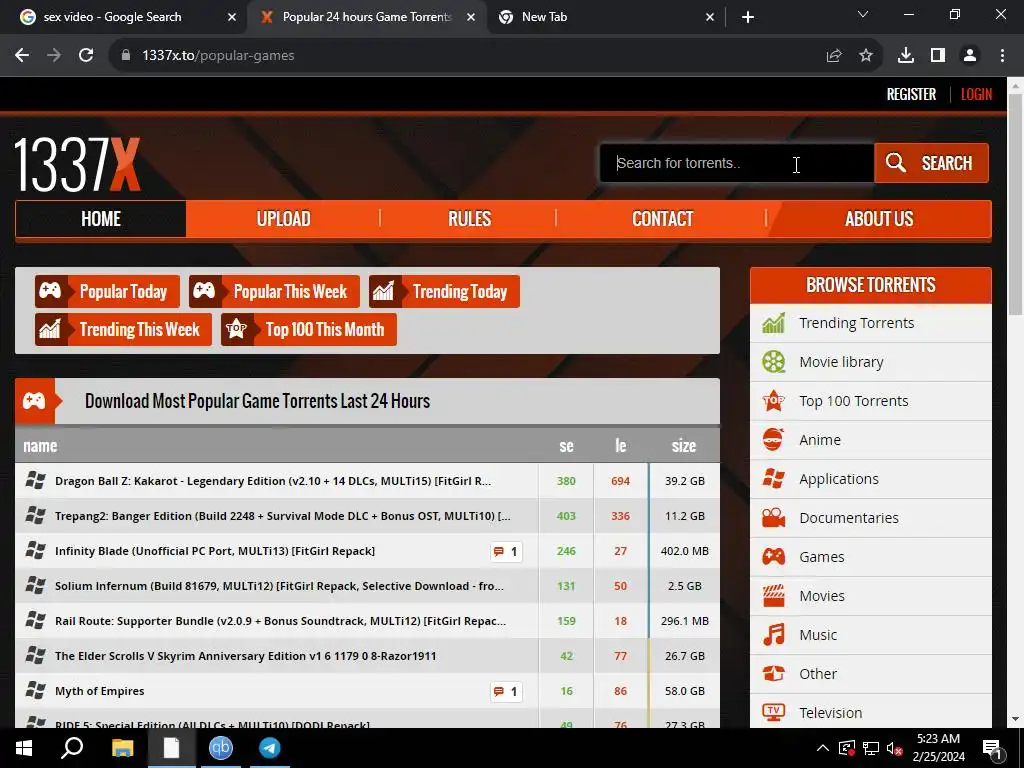The image size is (1024, 768).
Task: Reload the page
Action: click(x=86, y=56)
